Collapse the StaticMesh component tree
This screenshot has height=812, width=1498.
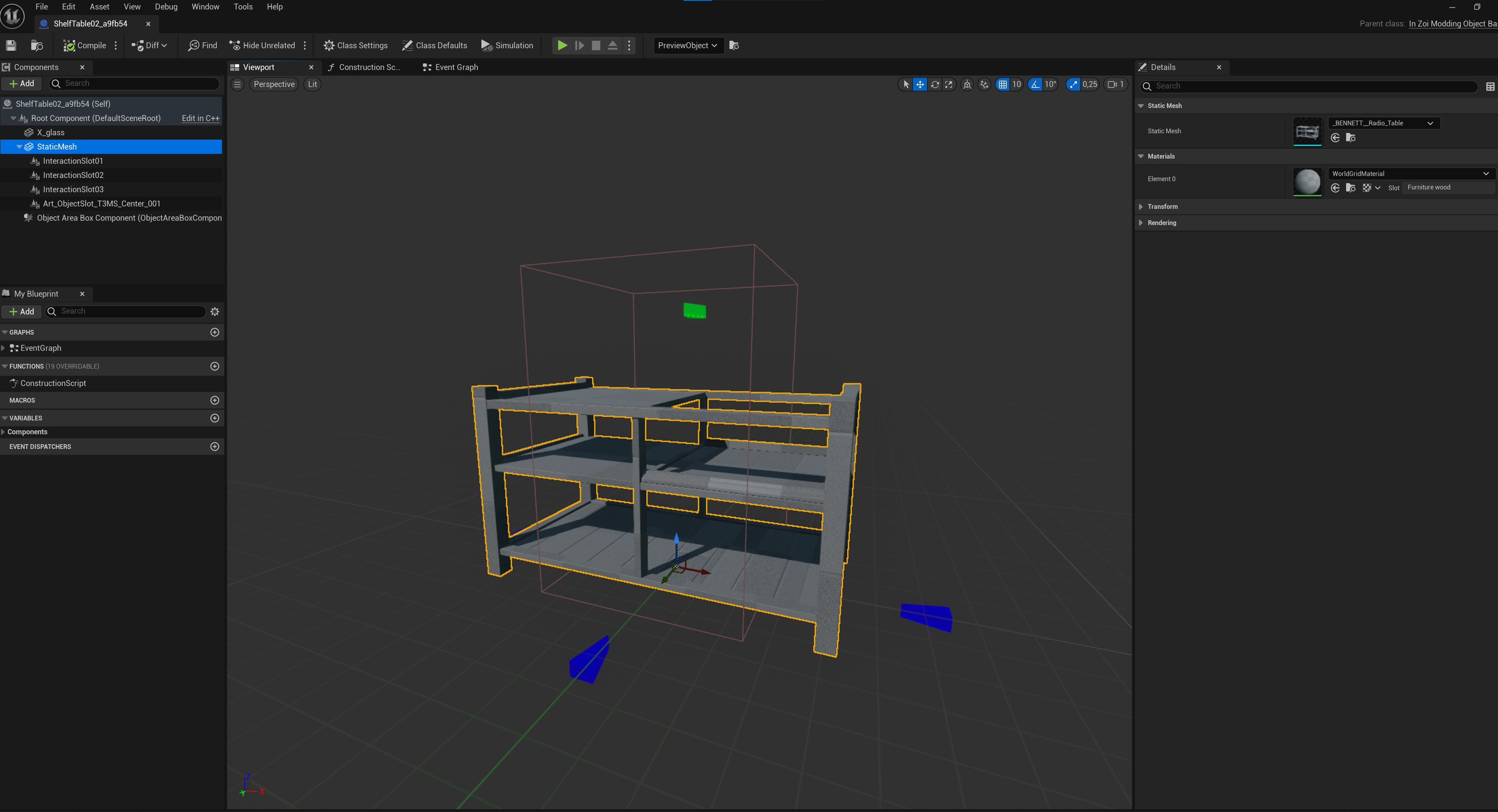click(x=19, y=147)
